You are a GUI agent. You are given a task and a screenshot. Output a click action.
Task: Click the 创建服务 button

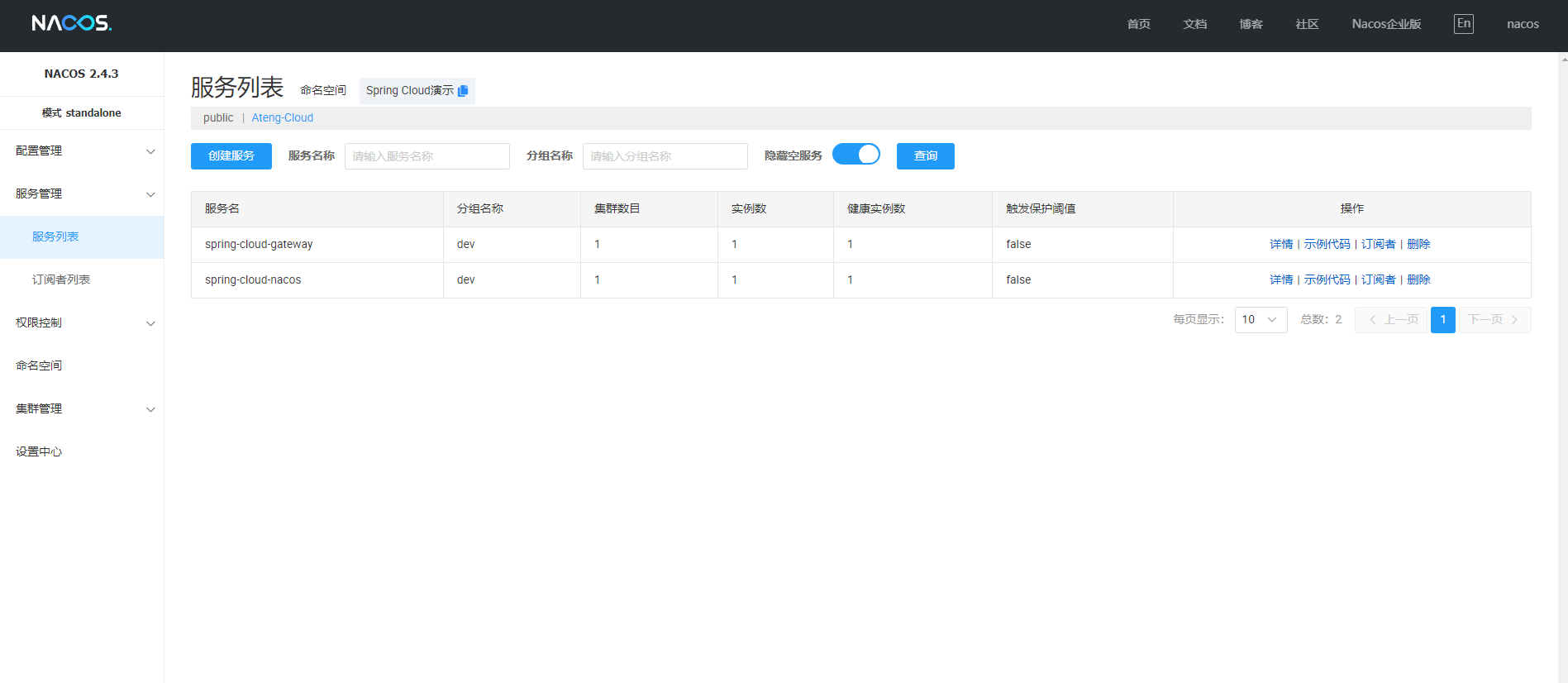click(231, 156)
